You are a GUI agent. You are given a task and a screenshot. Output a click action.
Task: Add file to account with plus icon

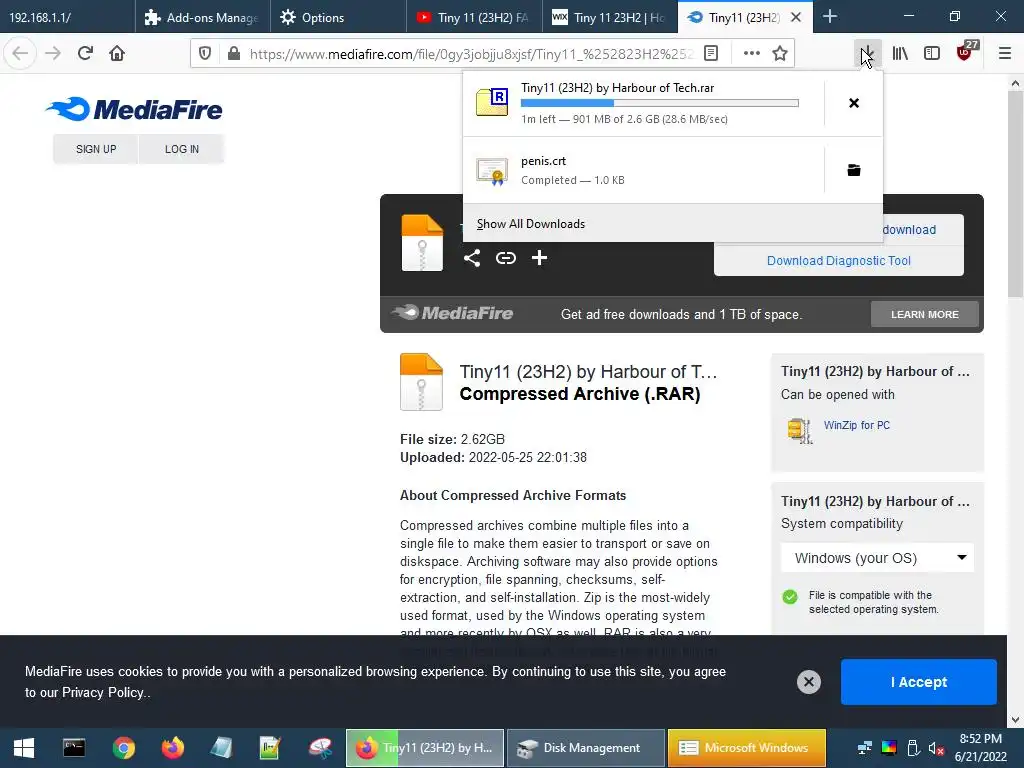click(x=539, y=258)
